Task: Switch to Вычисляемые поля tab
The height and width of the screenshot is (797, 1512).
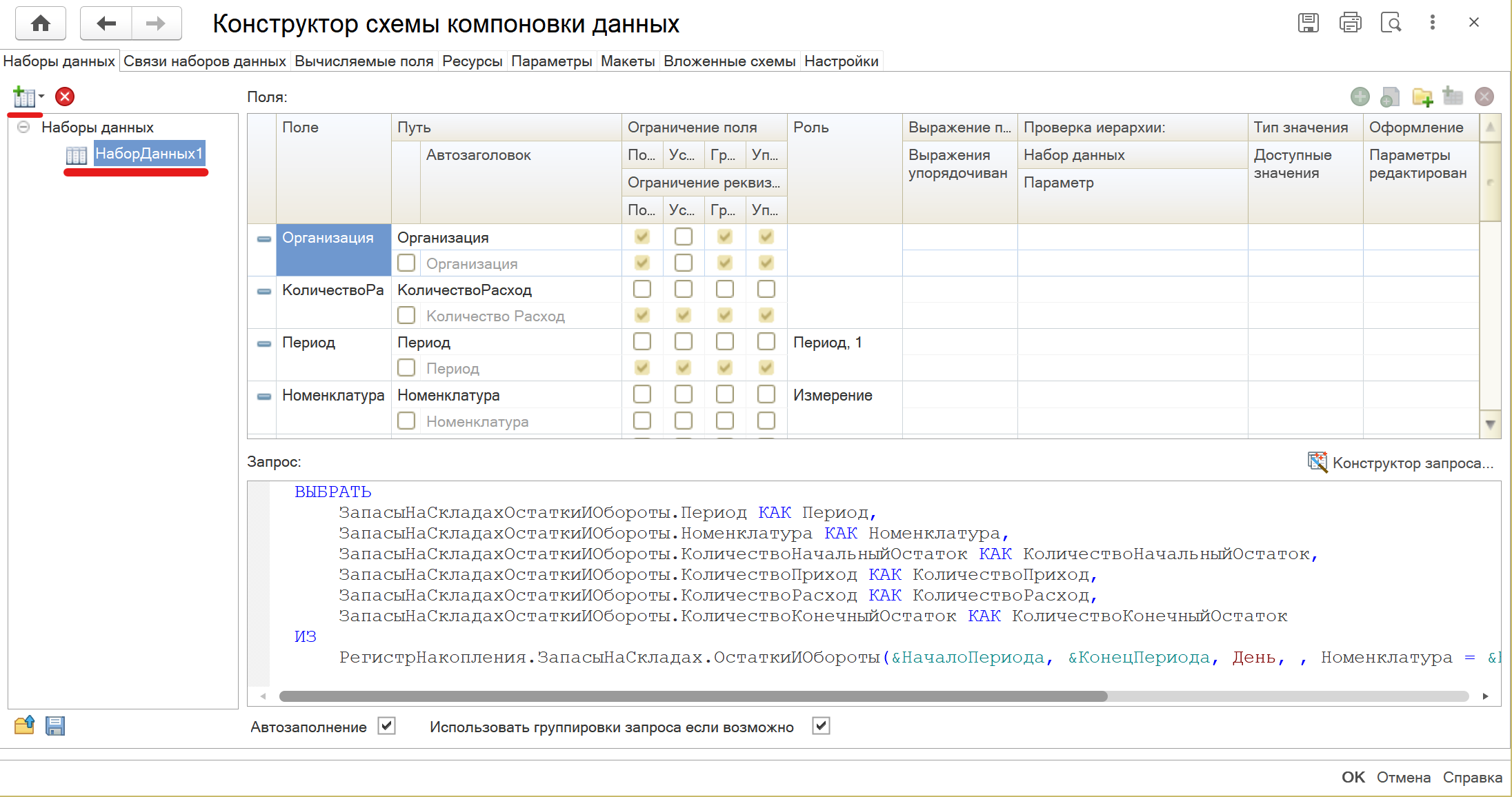Action: [x=364, y=61]
